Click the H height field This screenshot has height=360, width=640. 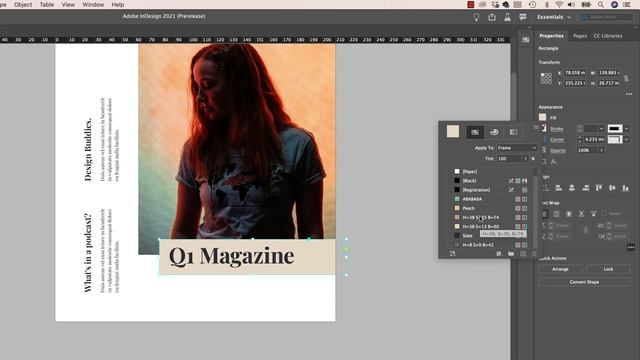609,83
